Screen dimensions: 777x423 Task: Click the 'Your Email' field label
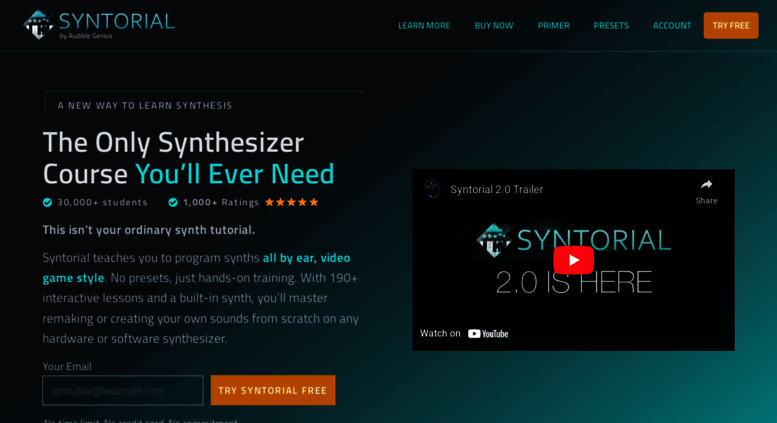pyautogui.click(x=67, y=367)
